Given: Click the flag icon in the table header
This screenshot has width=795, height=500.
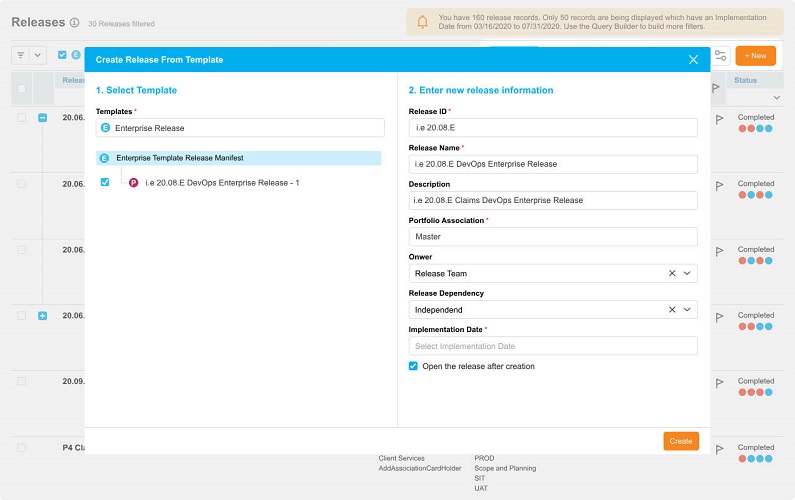Looking at the screenshot, I should pyautogui.click(x=716, y=88).
